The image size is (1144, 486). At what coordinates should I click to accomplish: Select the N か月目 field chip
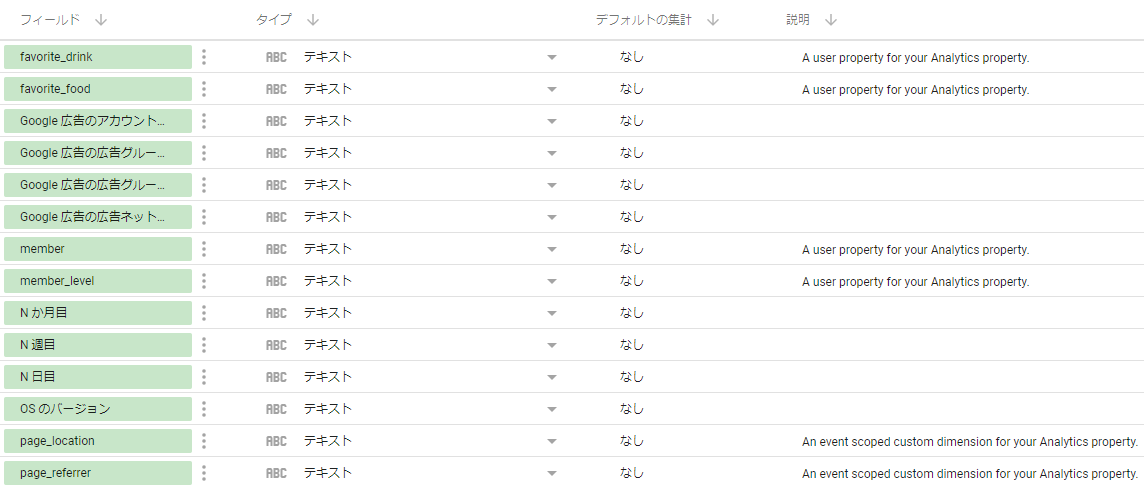coord(97,313)
